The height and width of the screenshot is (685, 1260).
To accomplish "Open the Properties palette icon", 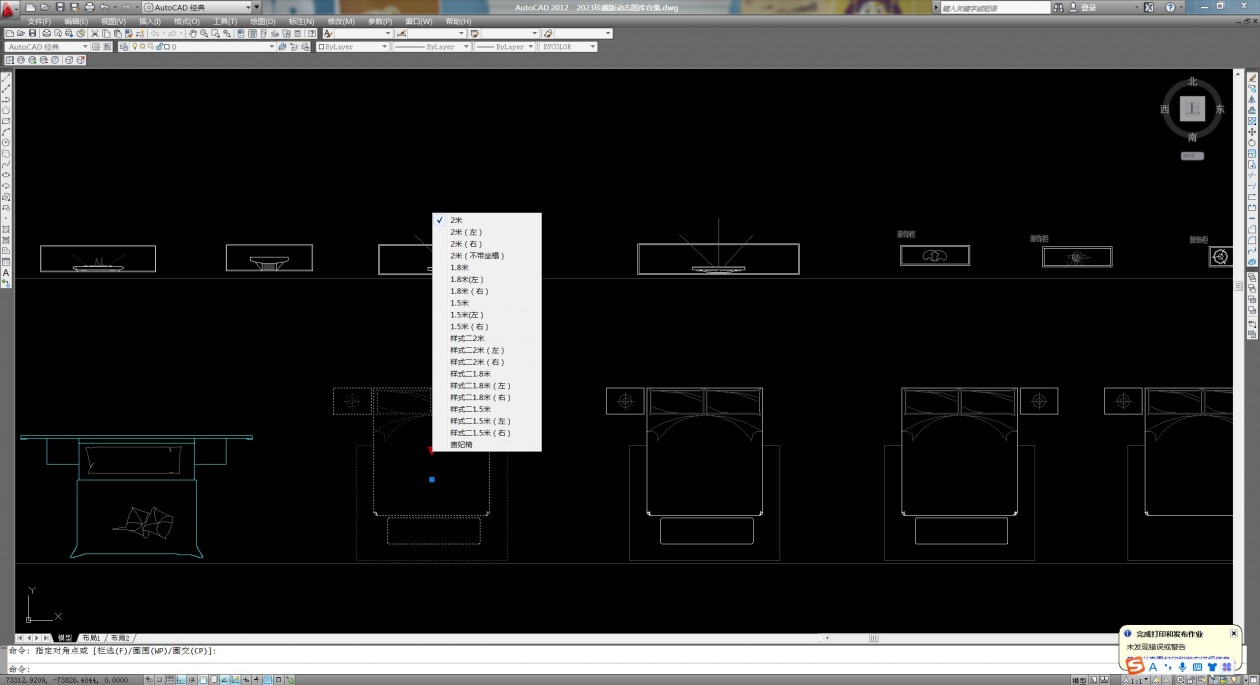I will [241, 33].
